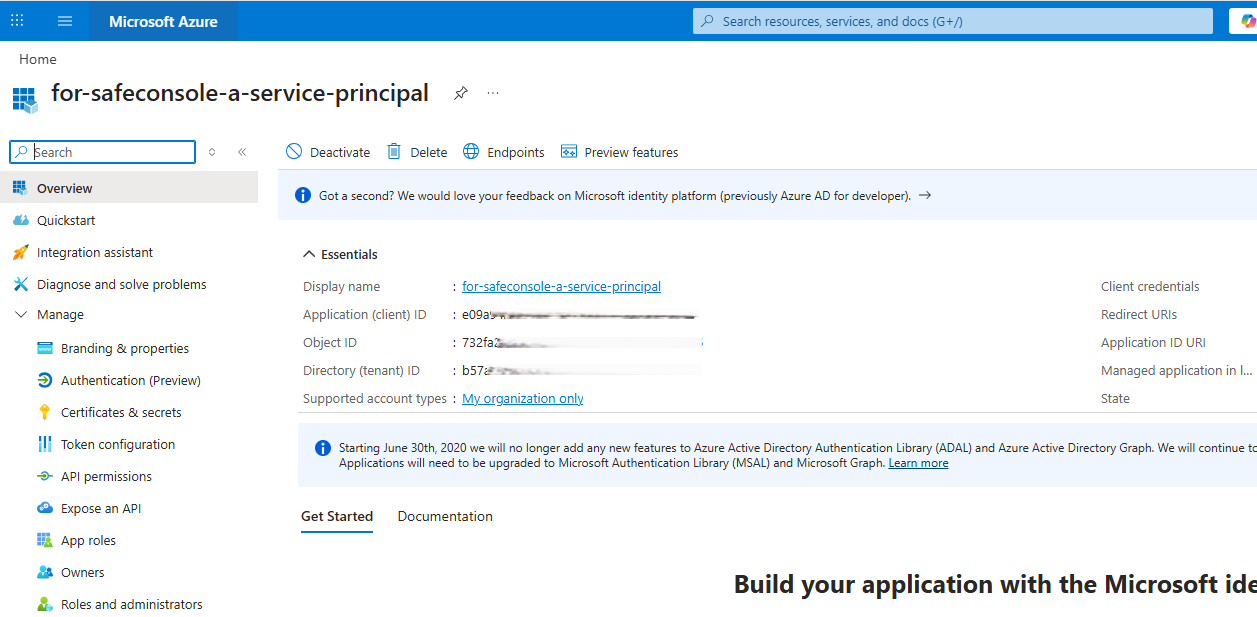
Task: Click the Learn more link
Action: tap(918, 463)
